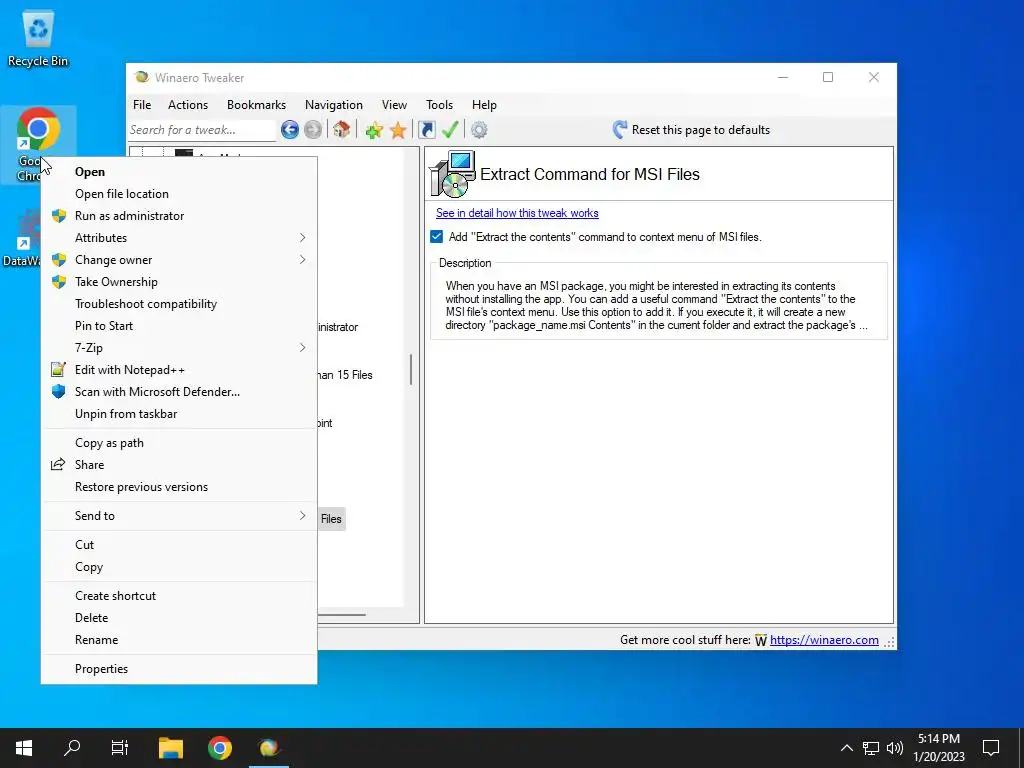
Task: Choose Rename in context menu
Action: [179, 640]
